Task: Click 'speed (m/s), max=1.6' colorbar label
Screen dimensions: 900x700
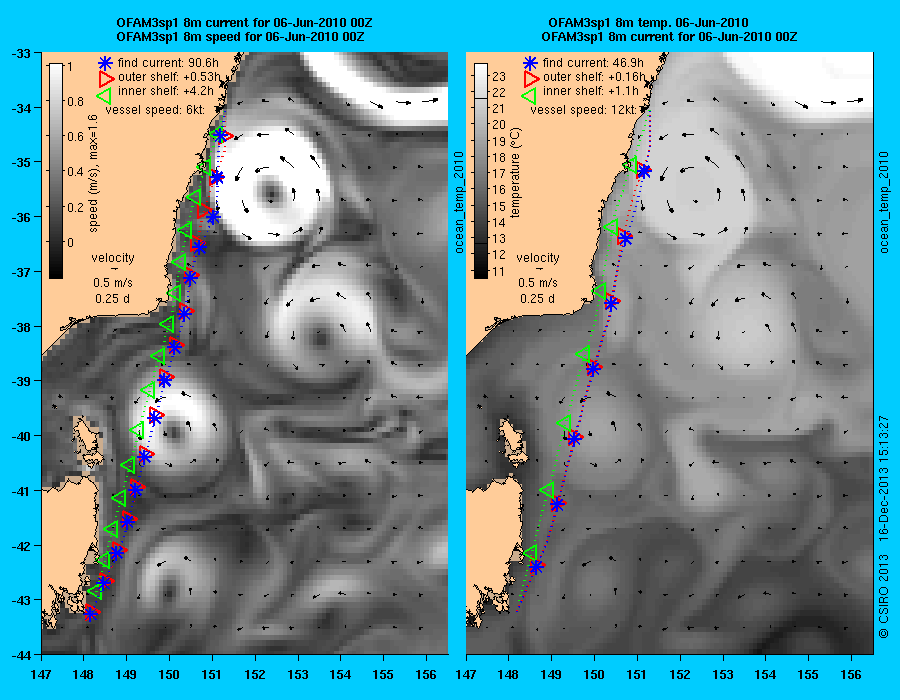Action: (x=94, y=173)
